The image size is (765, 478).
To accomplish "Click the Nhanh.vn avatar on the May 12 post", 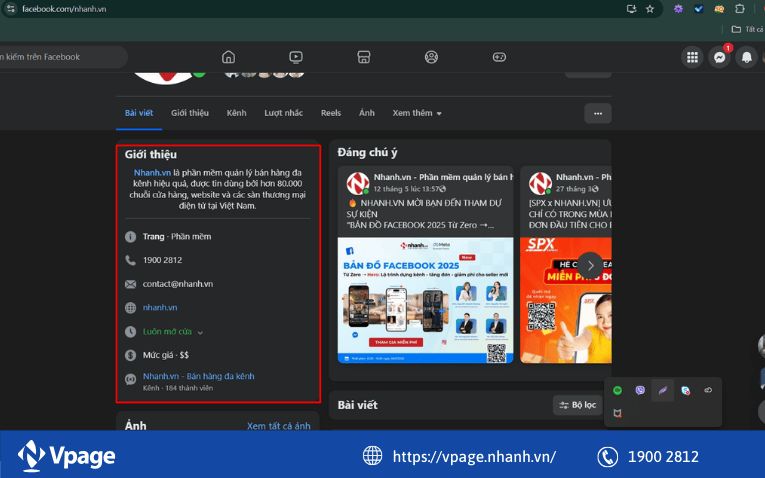I will (358, 183).
